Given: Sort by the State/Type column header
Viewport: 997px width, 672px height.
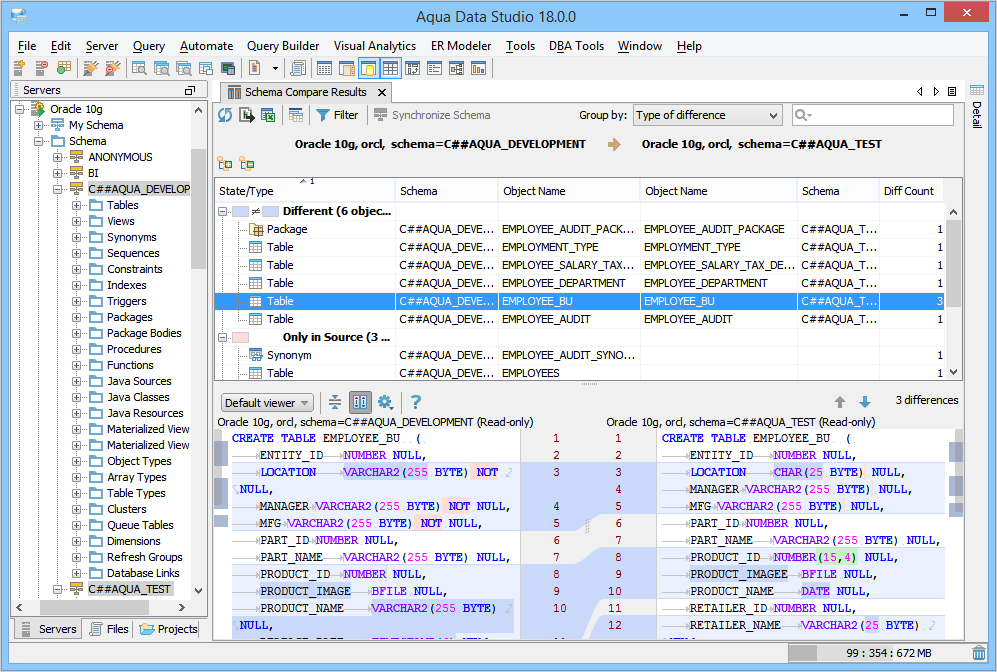Looking at the screenshot, I should [305, 191].
